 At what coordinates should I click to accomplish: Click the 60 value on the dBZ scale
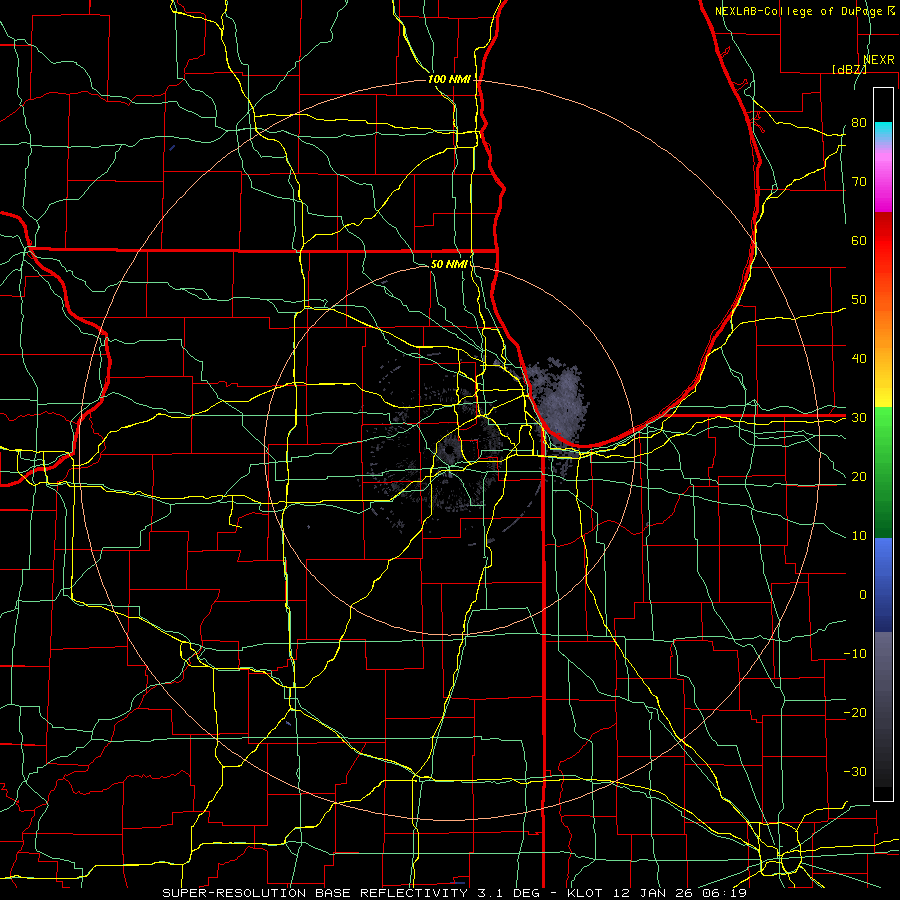pos(859,240)
